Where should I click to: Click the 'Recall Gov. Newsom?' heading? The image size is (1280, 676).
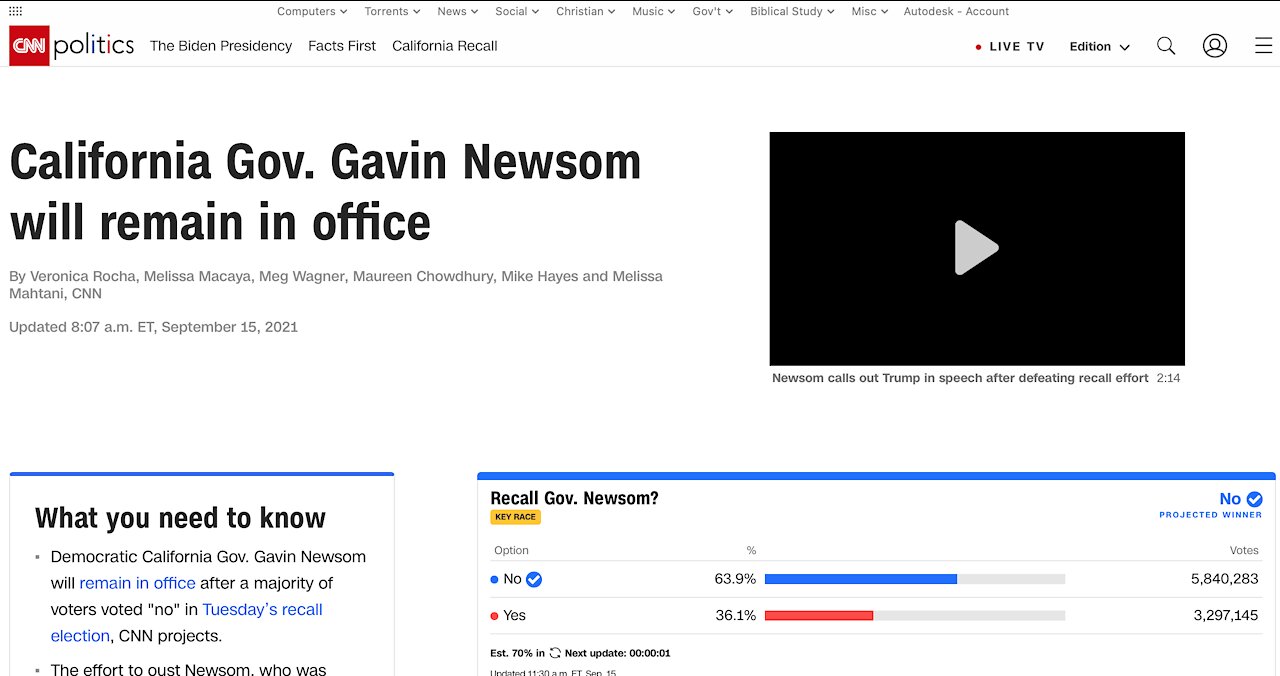(x=574, y=498)
